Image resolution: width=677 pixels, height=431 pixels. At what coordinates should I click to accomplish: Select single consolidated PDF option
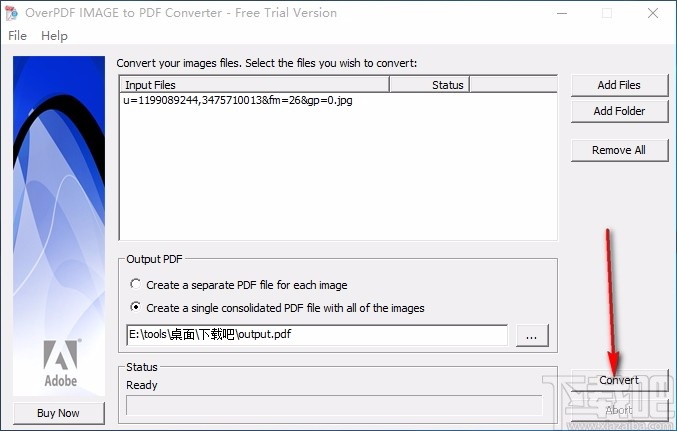point(277,307)
